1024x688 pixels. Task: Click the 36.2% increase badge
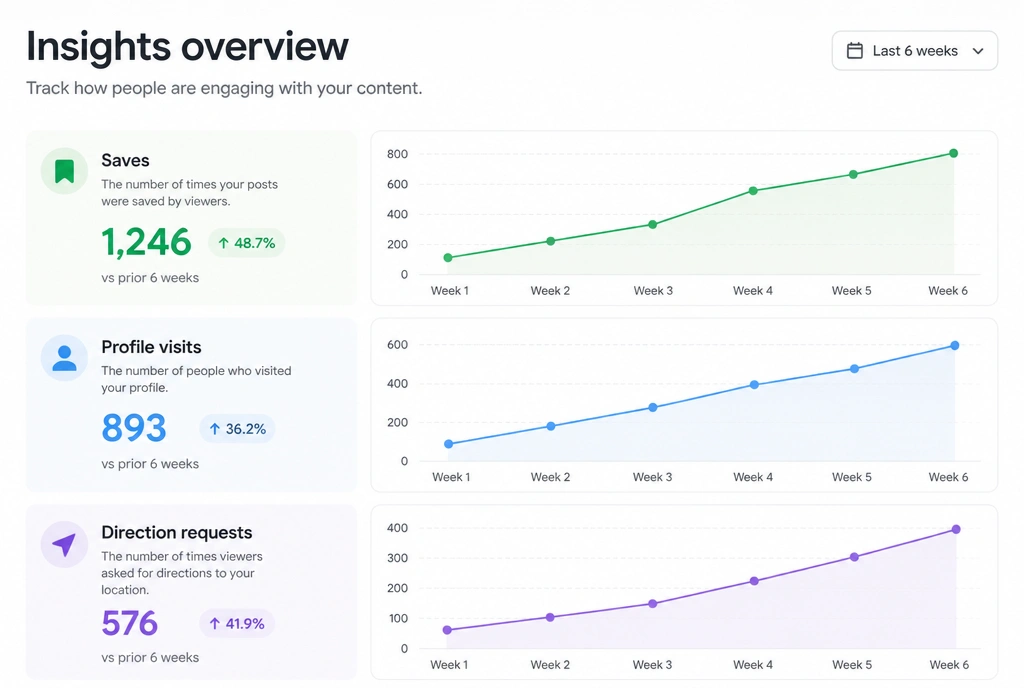pos(237,429)
